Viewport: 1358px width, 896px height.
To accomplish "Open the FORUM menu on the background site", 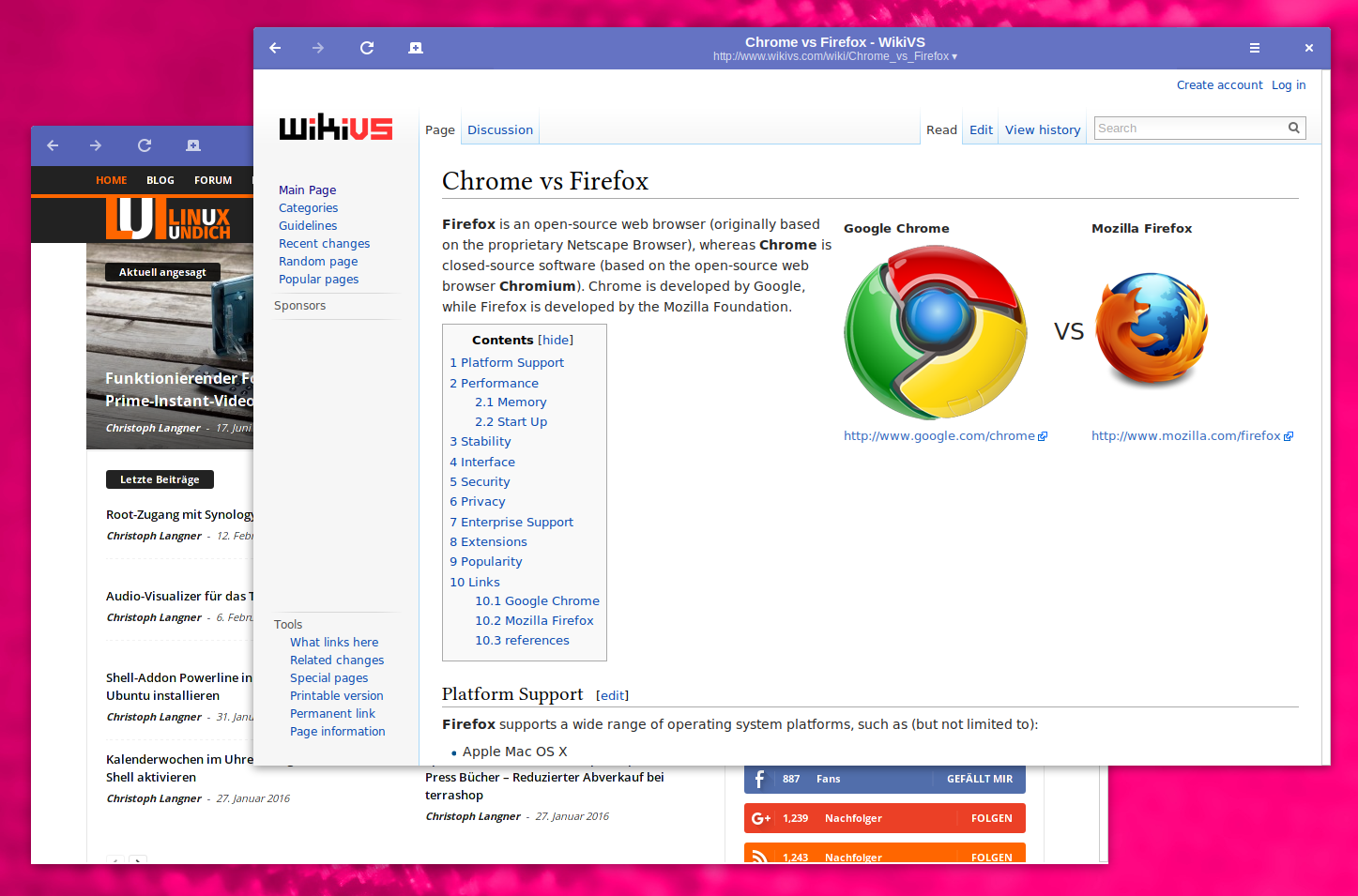I will (212, 180).
